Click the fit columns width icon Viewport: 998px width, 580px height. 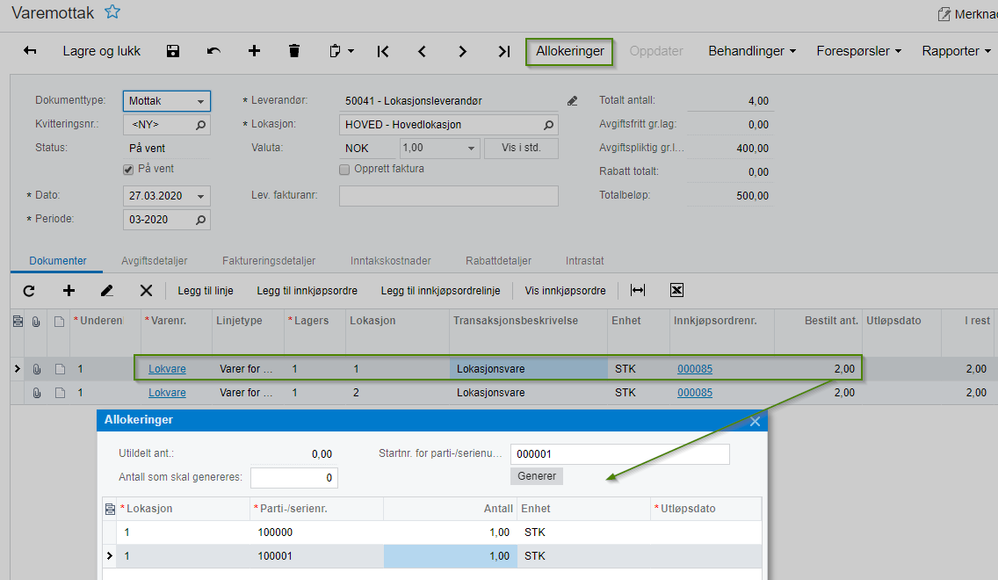[637, 291]
